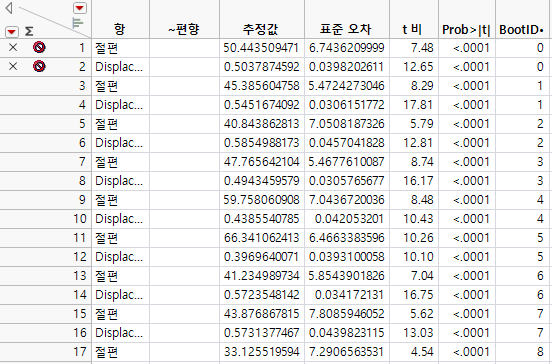Viewport: 552px width, 364px height.
Task: Click the column order bars icon
Action: [77, 23]
